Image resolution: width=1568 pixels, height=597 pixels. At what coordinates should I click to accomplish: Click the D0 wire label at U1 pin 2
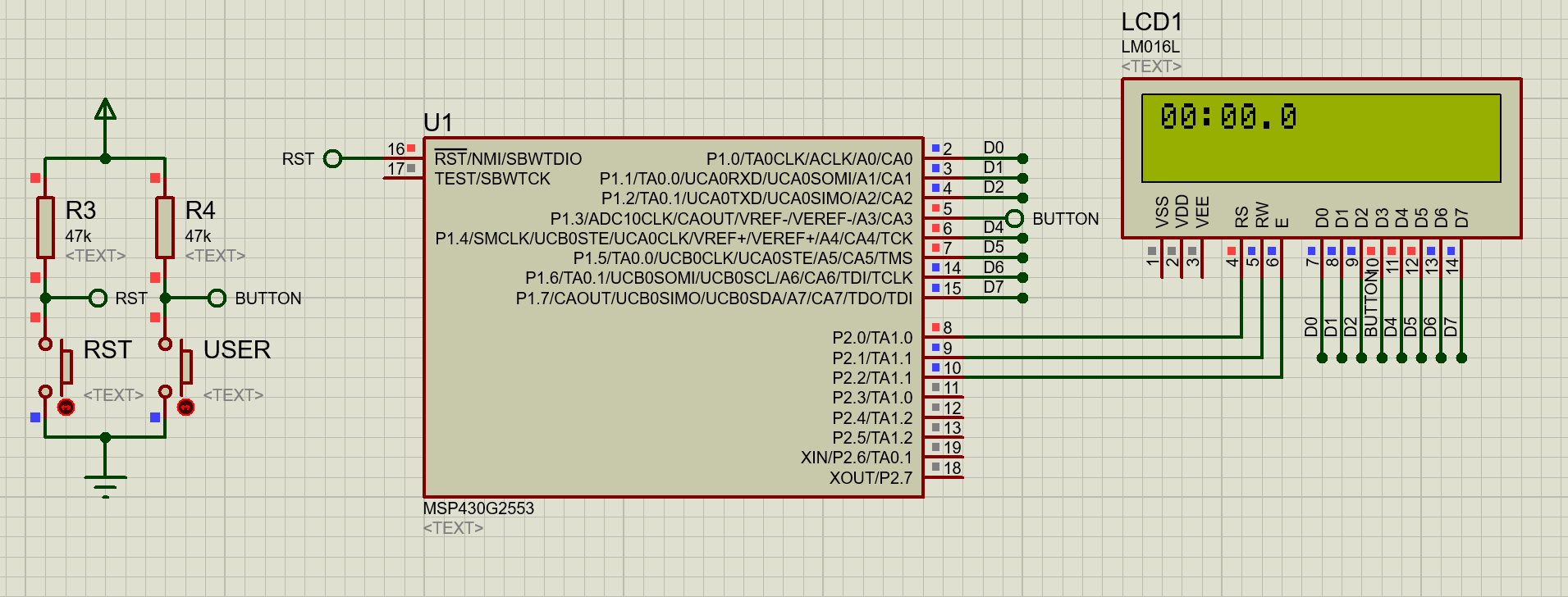(x=994, y=148)
